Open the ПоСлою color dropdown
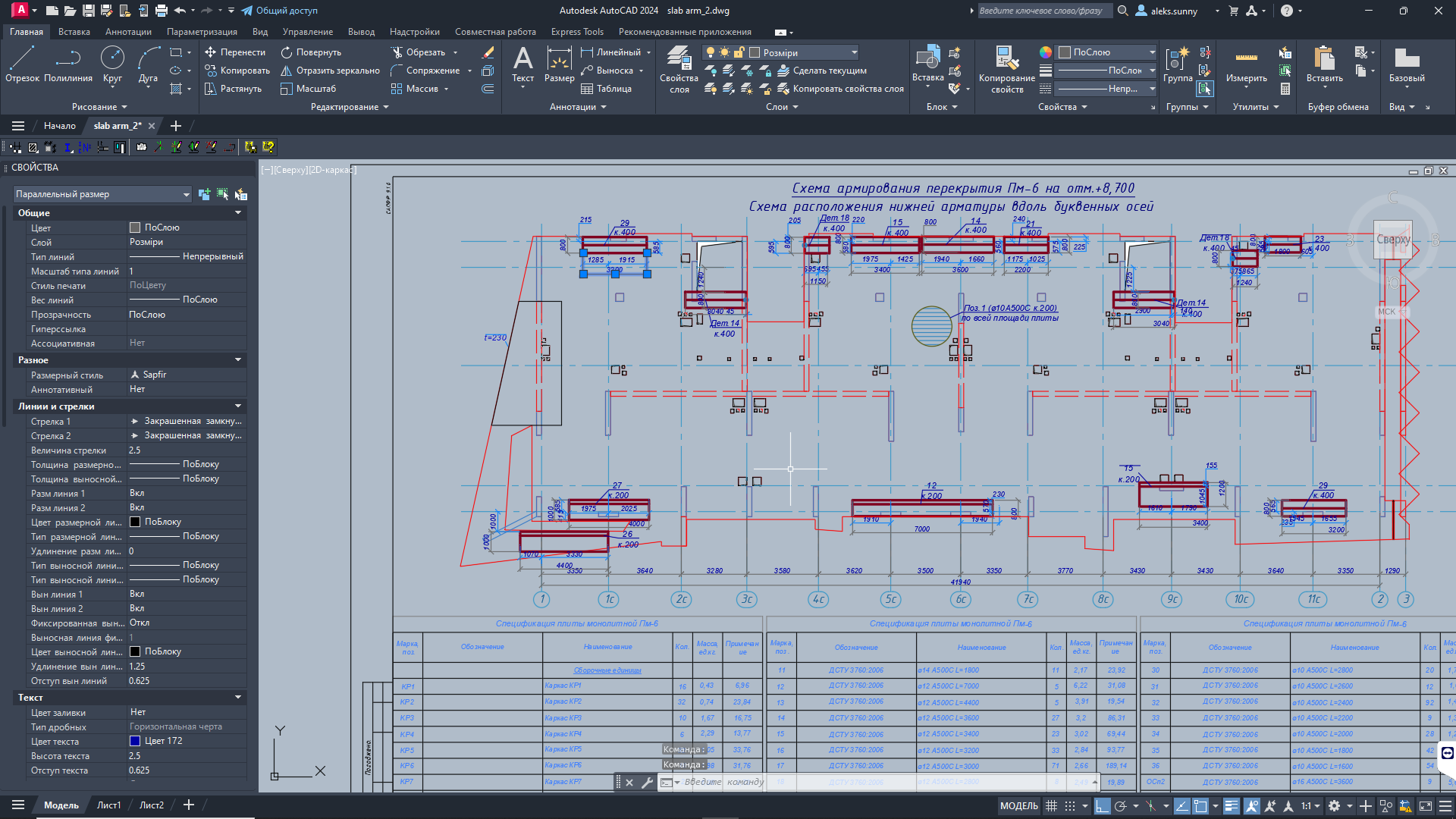The width and height of the screenshot is (1456, 819). pyautogui.click(x=1106, y=52)
